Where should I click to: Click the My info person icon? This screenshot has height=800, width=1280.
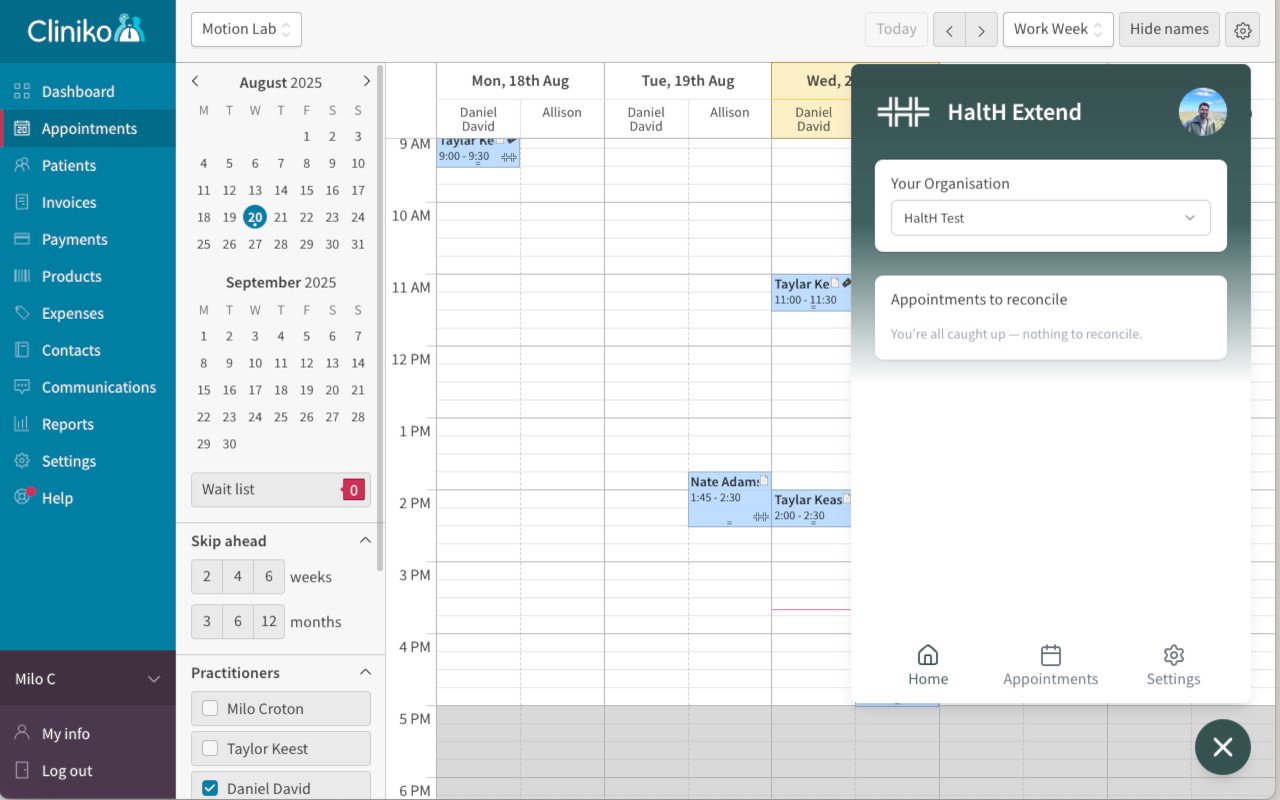point(22,733)
